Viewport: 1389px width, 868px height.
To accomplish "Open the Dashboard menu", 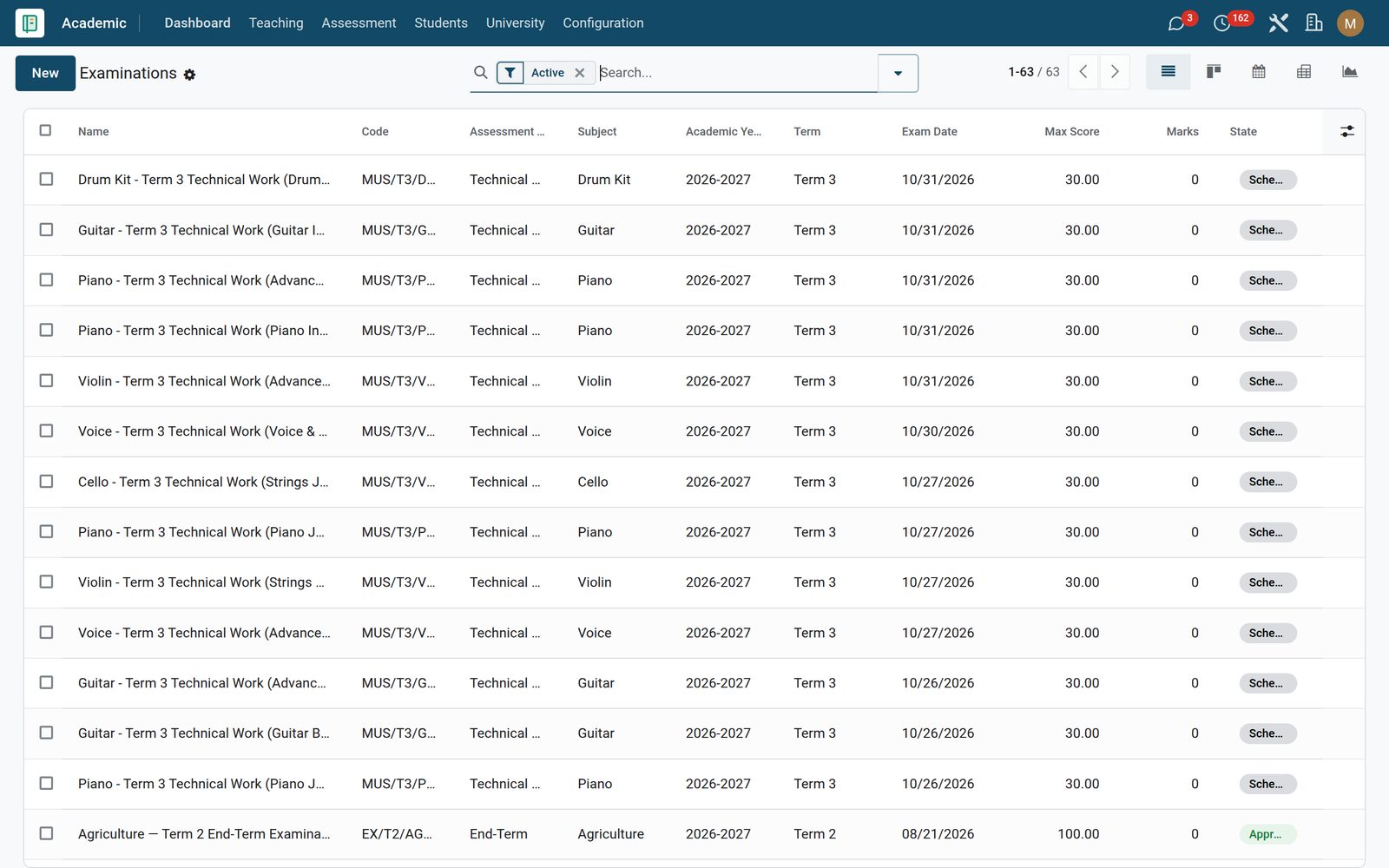I will [197, 23].
